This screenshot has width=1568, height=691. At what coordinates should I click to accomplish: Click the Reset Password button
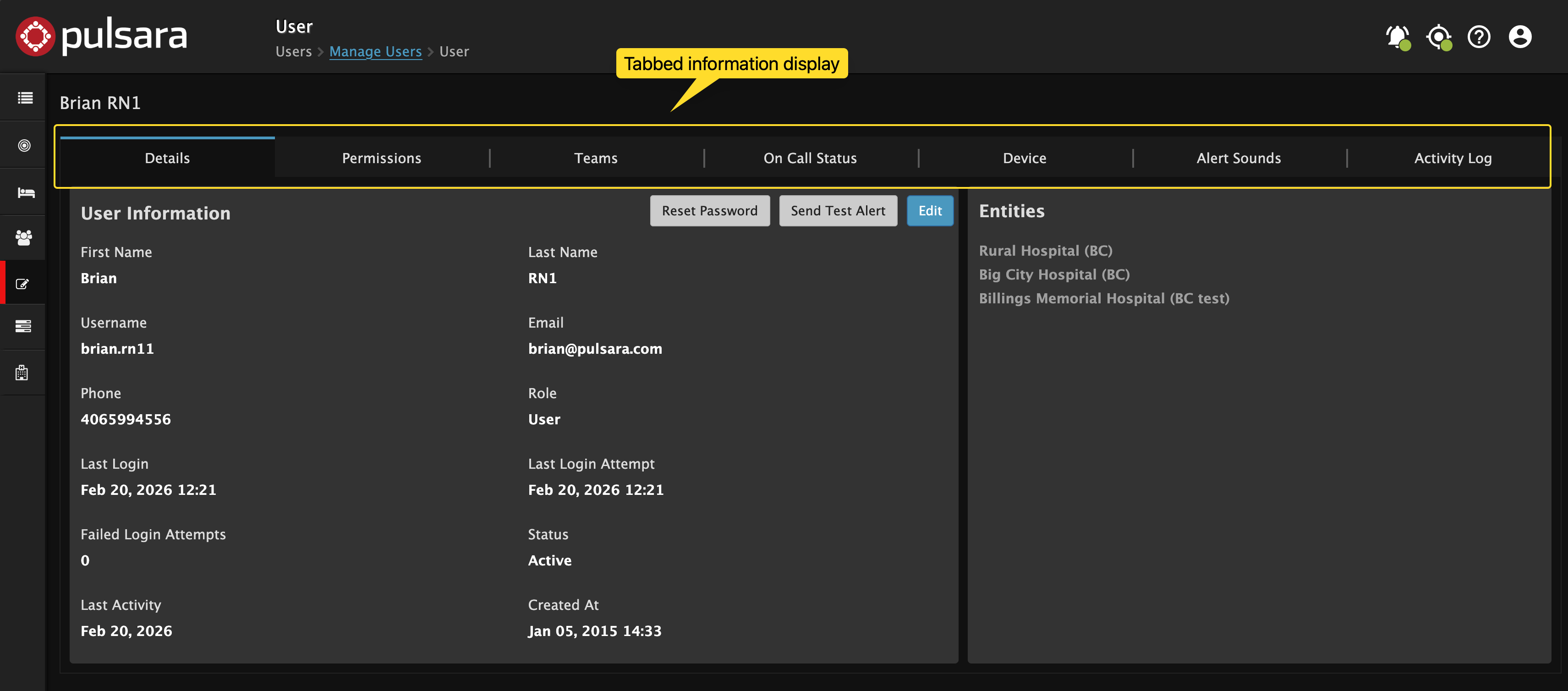[x=709, y=210]
